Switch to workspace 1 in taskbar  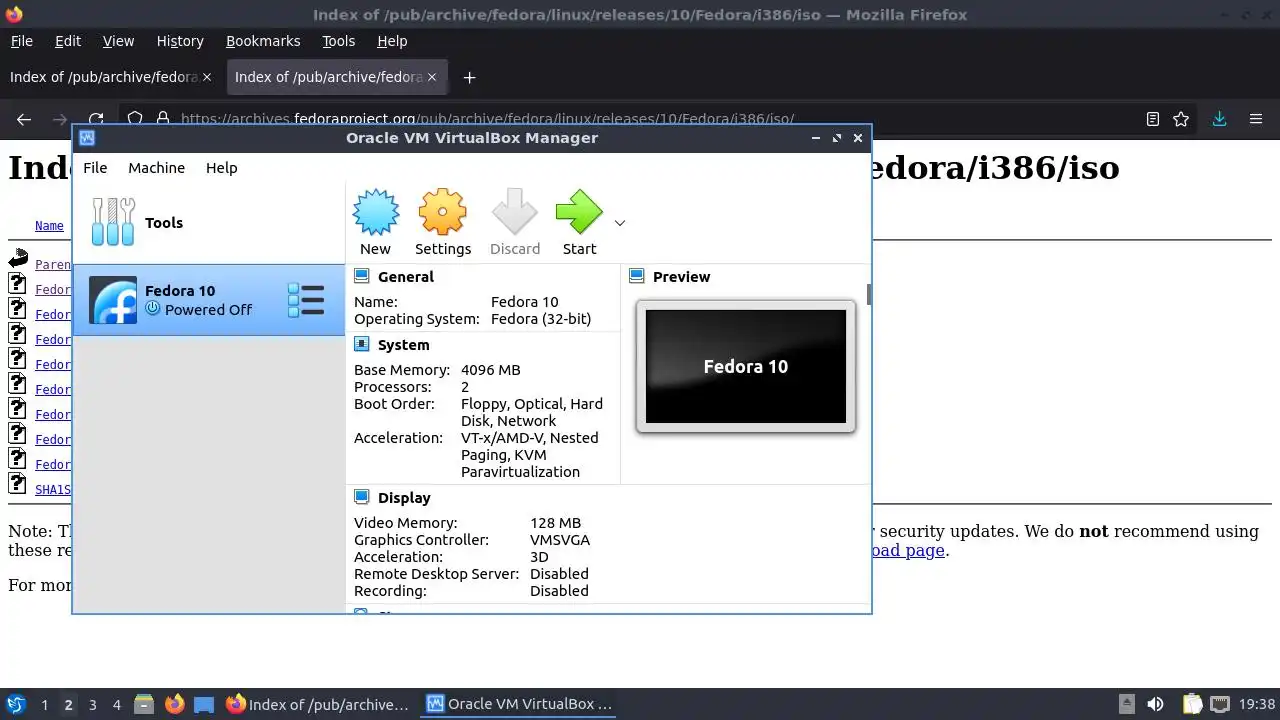(44, 705)
